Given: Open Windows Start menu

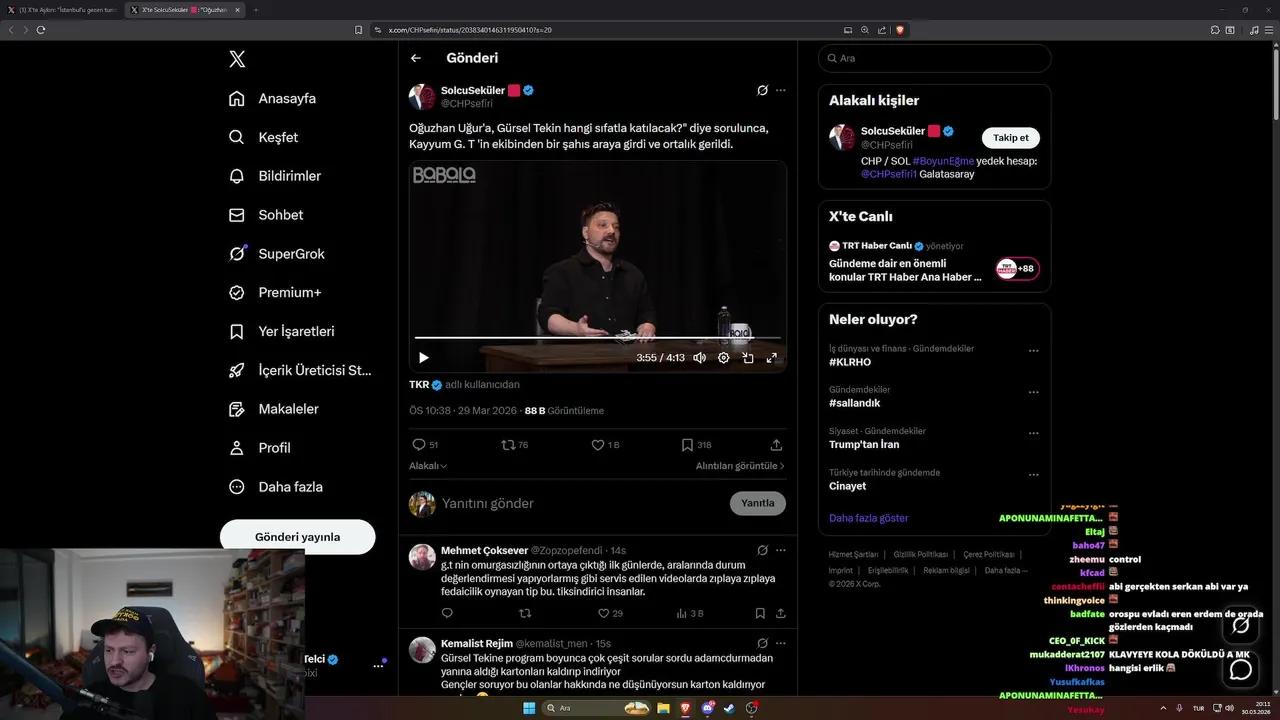Looking at the screenshot, I should (x=529, y=708).
